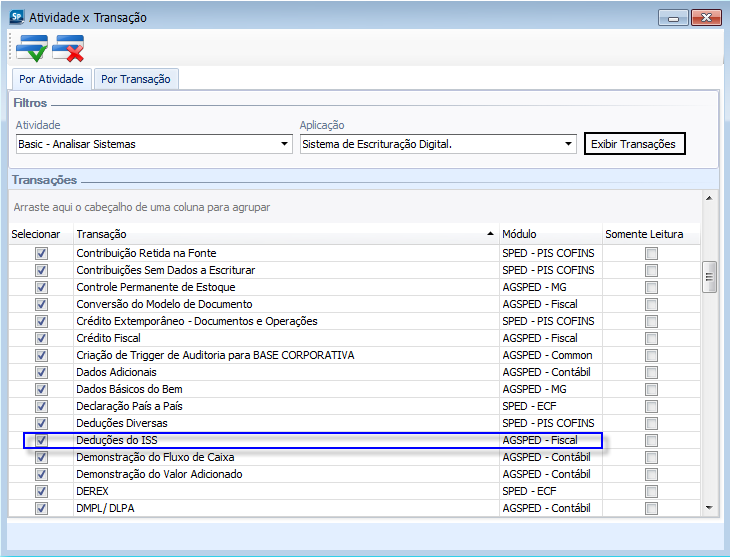Click the SP application icon in title bar
The image size is (730, 557).
click(15, 17)
